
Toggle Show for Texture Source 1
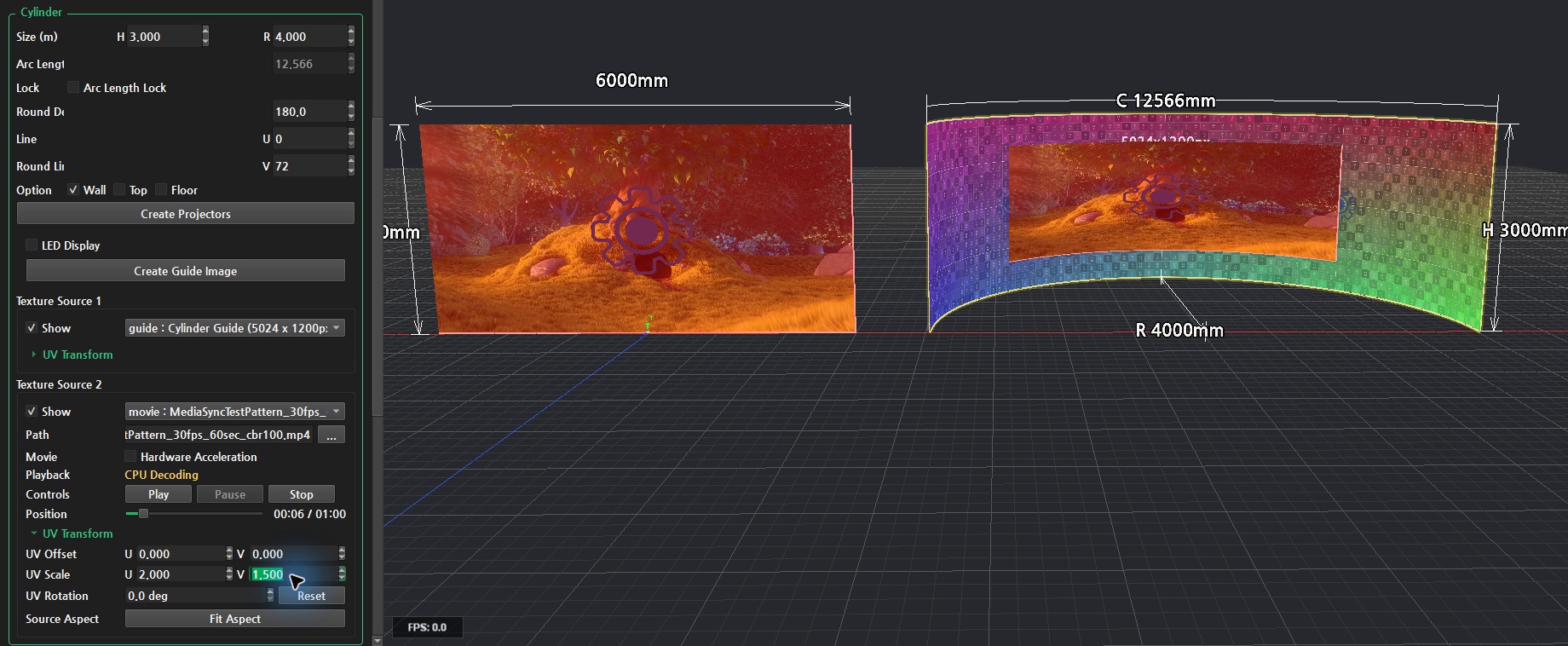coord(32,328)
